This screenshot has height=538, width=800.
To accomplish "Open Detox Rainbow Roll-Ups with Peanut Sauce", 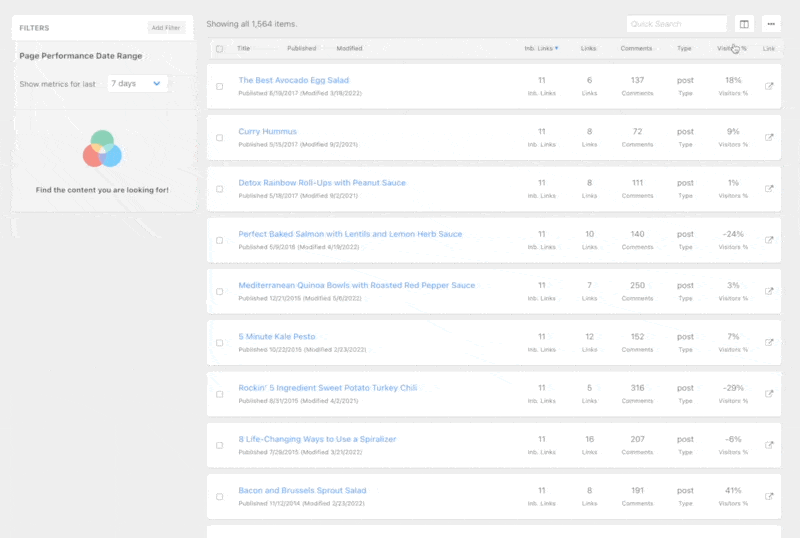I will coord(322,183).
